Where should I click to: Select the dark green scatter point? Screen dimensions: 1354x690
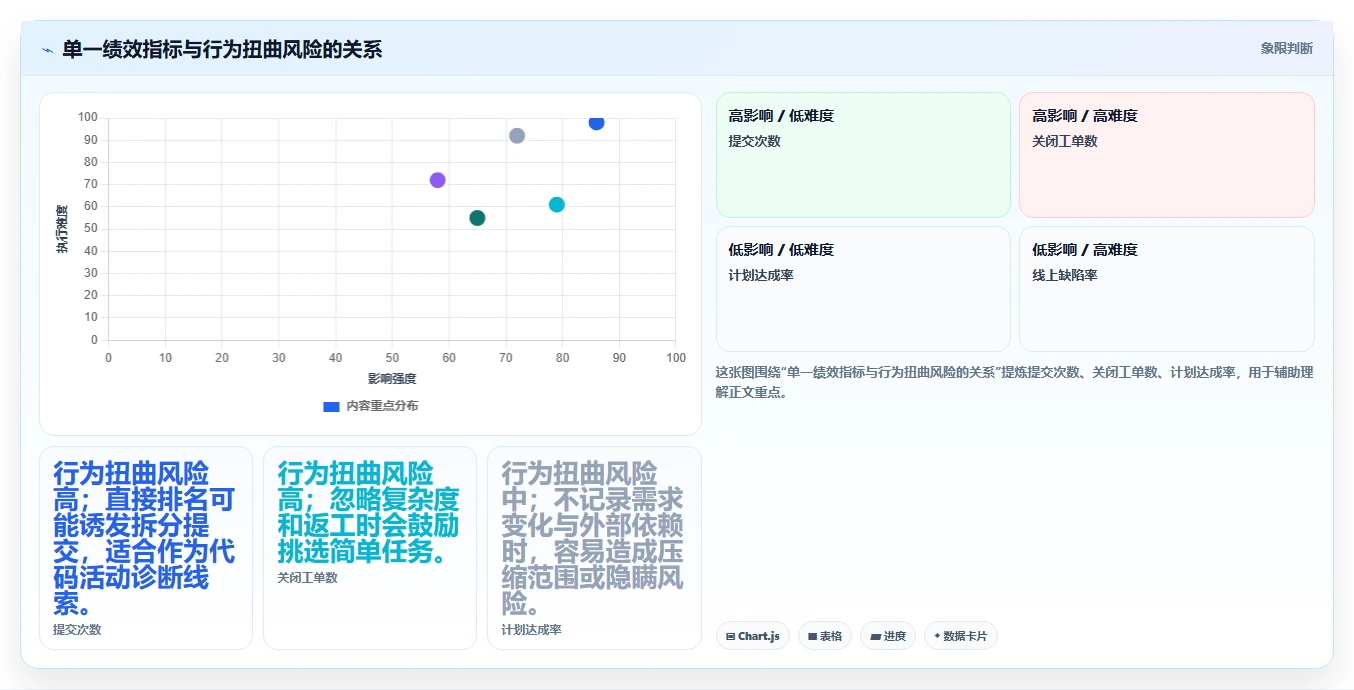coord(477,218)
